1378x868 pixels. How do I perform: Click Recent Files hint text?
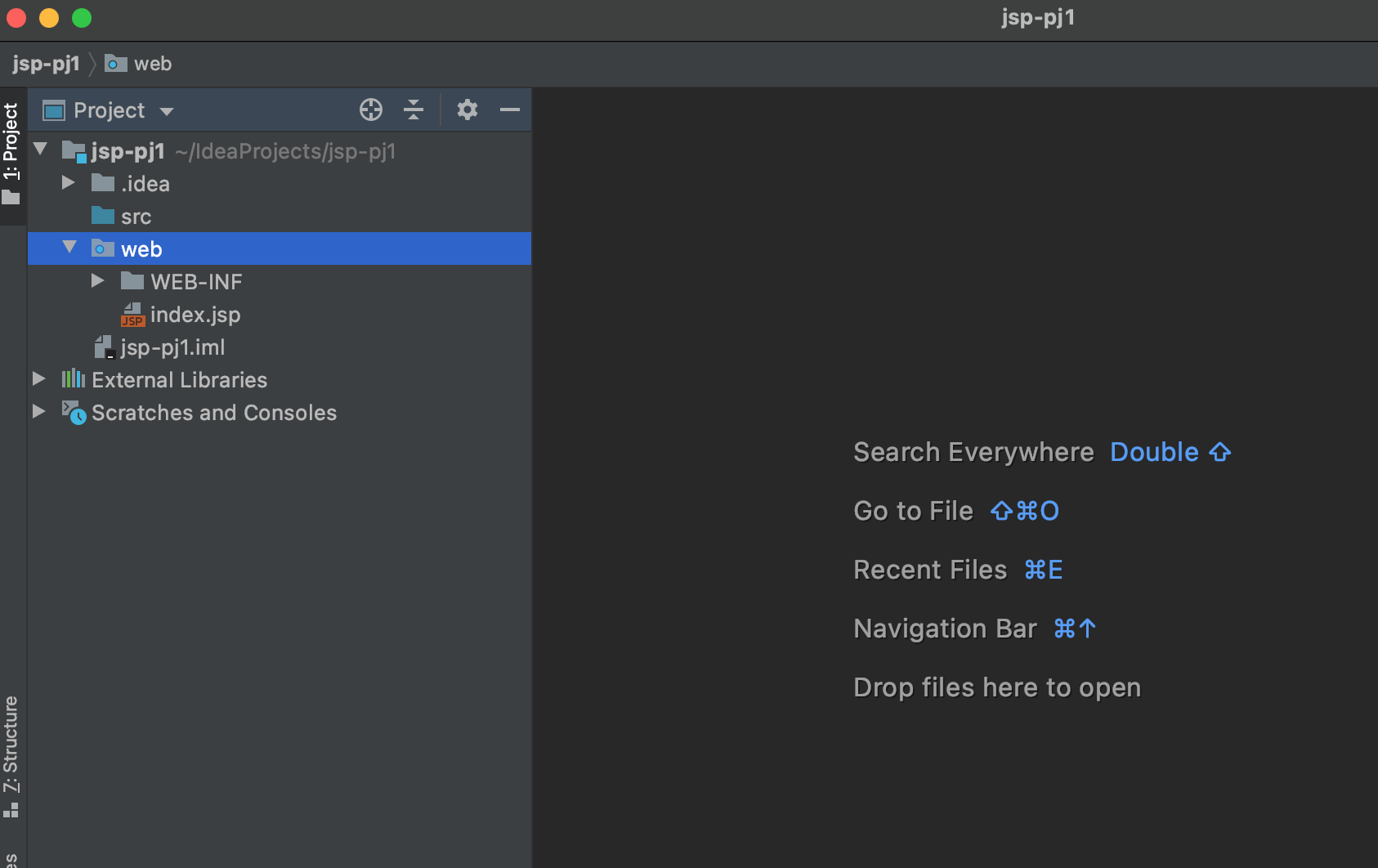coord(930,570)
